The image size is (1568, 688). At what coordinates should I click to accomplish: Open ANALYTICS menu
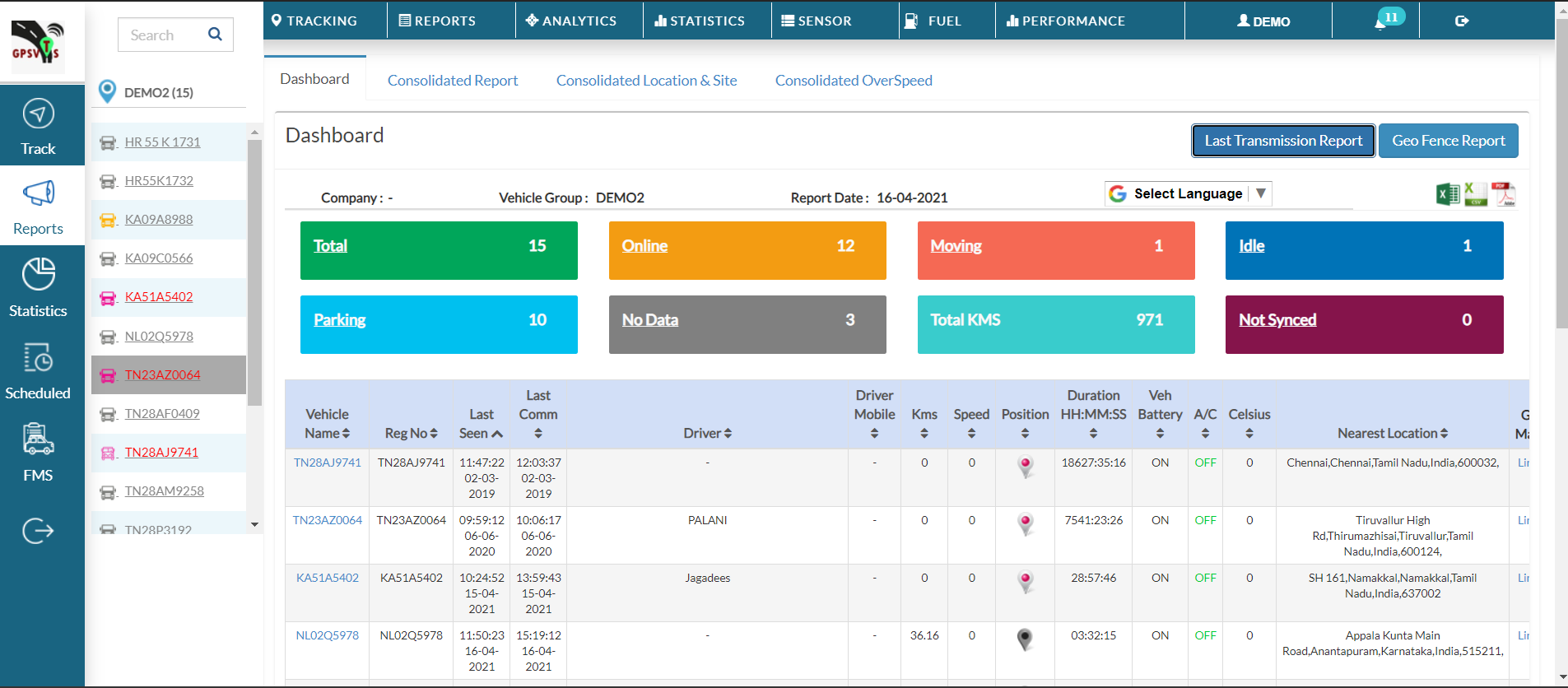(x=571, y=21)
